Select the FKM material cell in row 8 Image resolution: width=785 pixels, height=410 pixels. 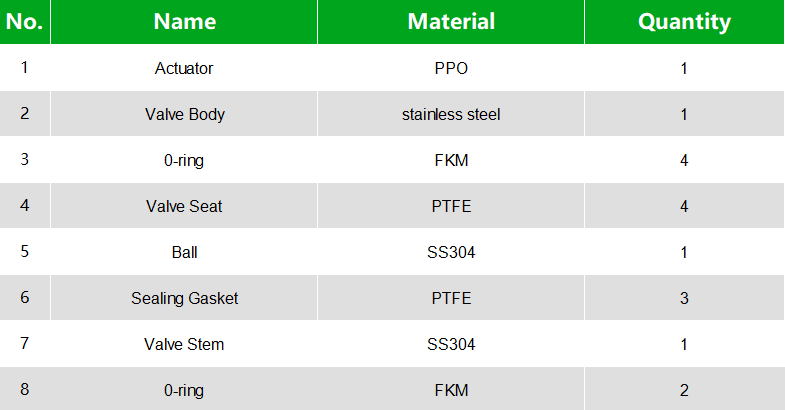pyautogui.click(x=451, y=390)
